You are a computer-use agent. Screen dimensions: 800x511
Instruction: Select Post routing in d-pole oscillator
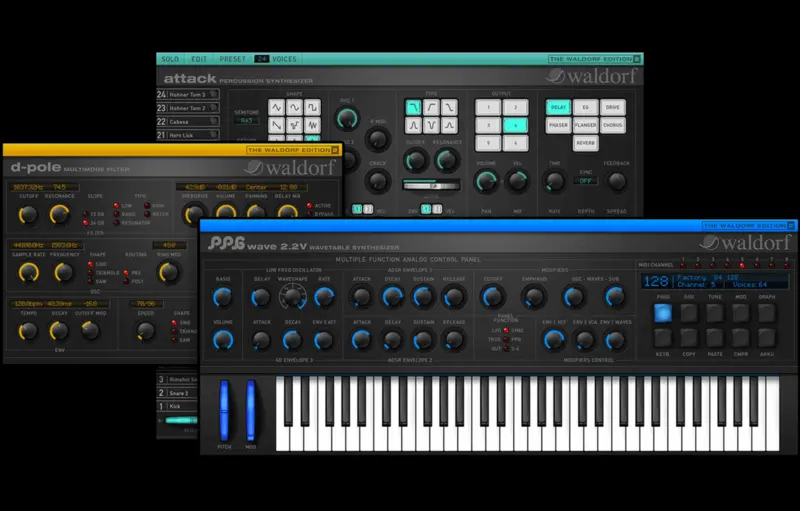click(x=126, y=281)
